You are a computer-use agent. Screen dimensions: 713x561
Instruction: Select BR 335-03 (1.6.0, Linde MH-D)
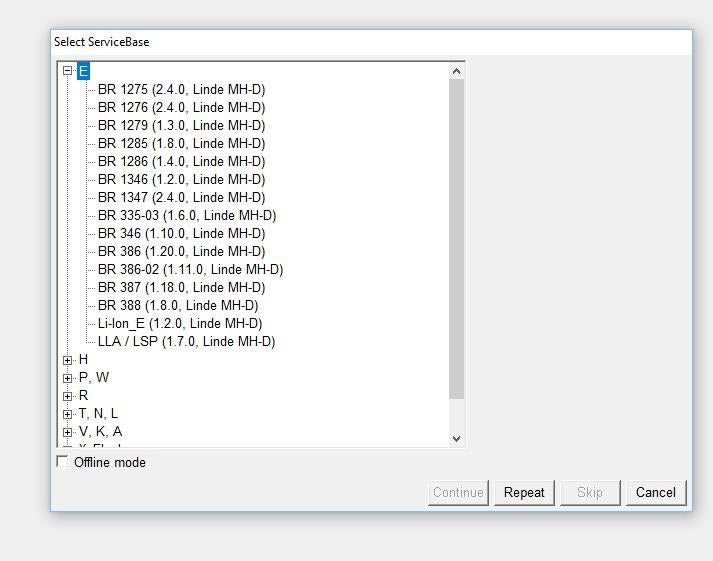click(187, 215)
